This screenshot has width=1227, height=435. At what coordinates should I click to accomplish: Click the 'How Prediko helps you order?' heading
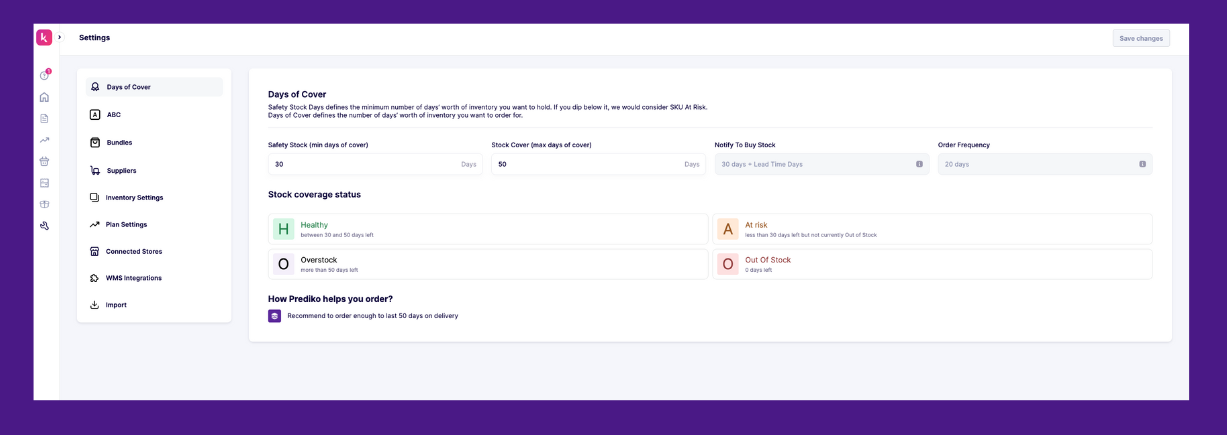point(330,299)
